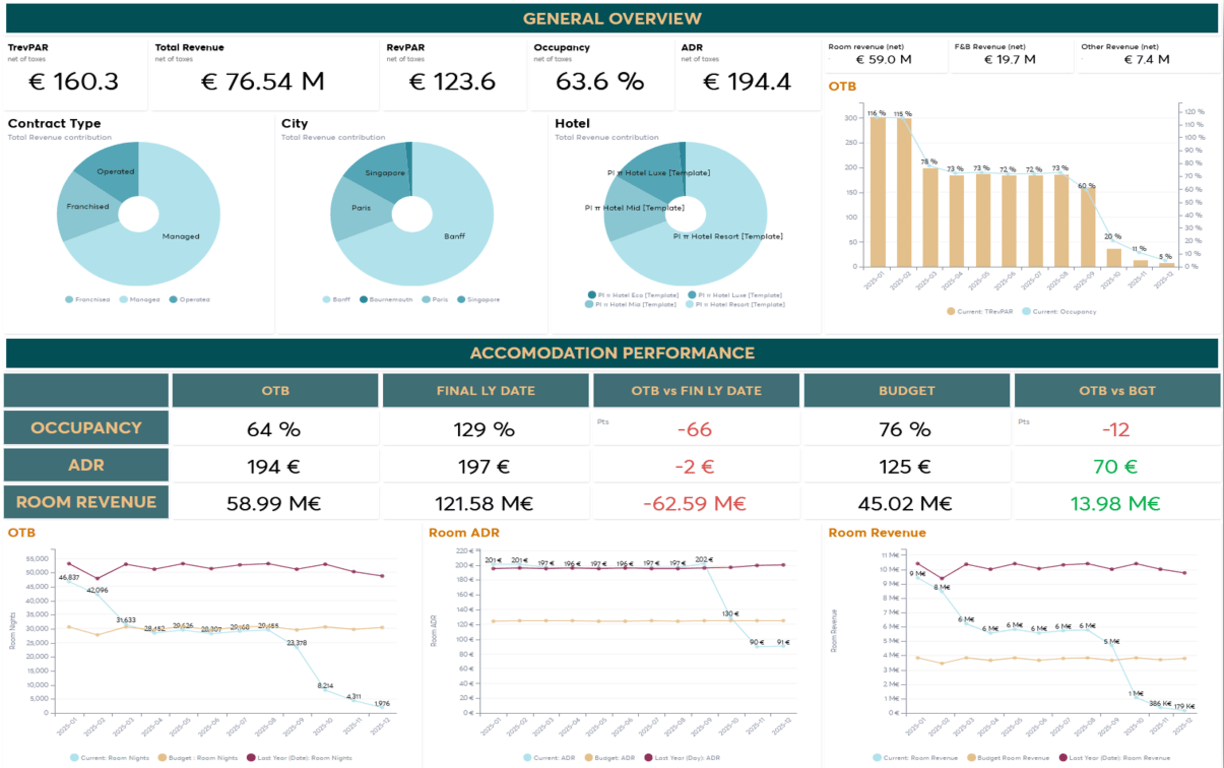The width and height of the screenshot is (1224, 768).
Task: Collapse the GENERAL OVERVIEW section header
Action: (x=611, y=17)
